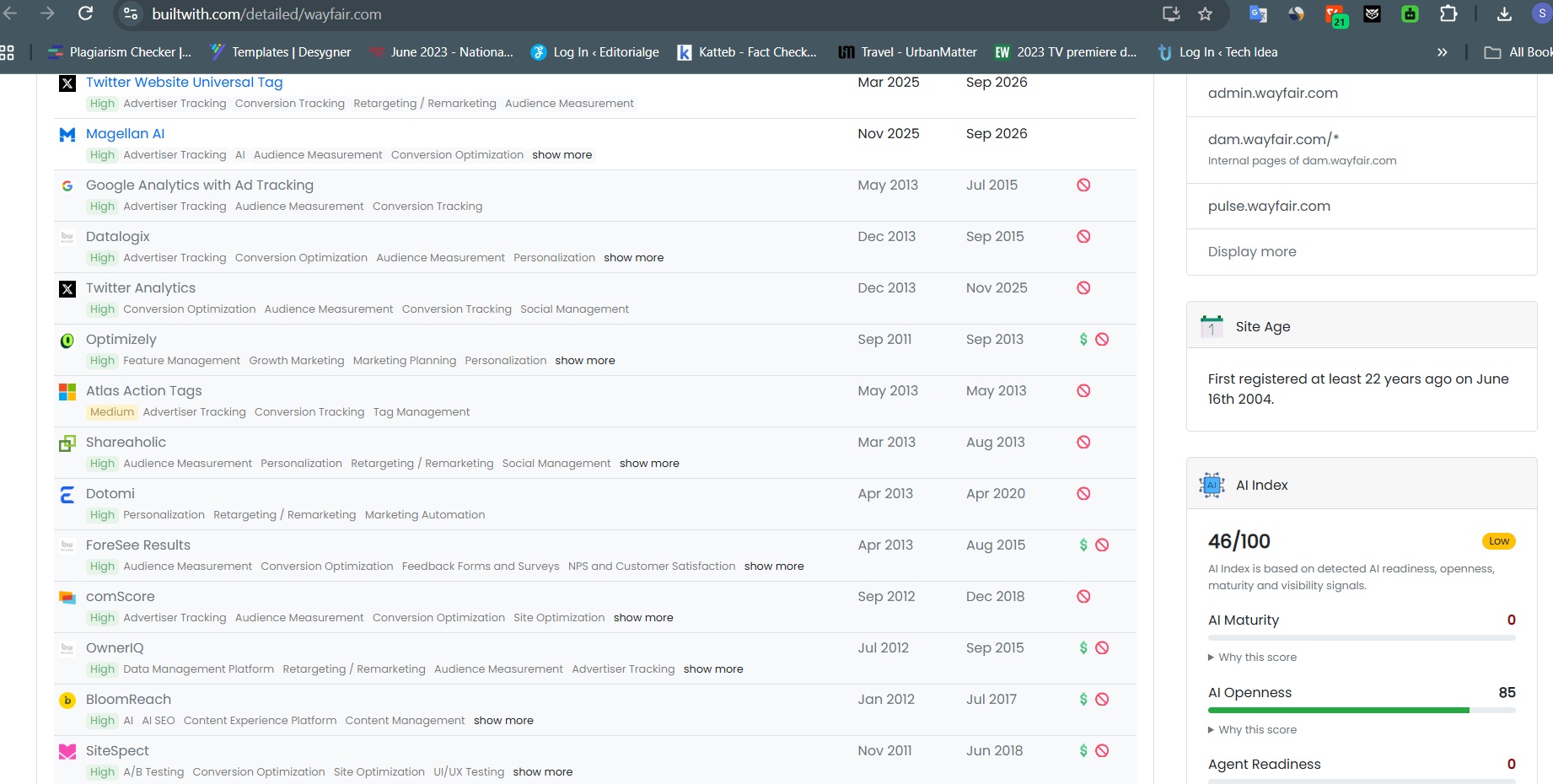Bookmark this page with the star icon

coord(1205,13)
